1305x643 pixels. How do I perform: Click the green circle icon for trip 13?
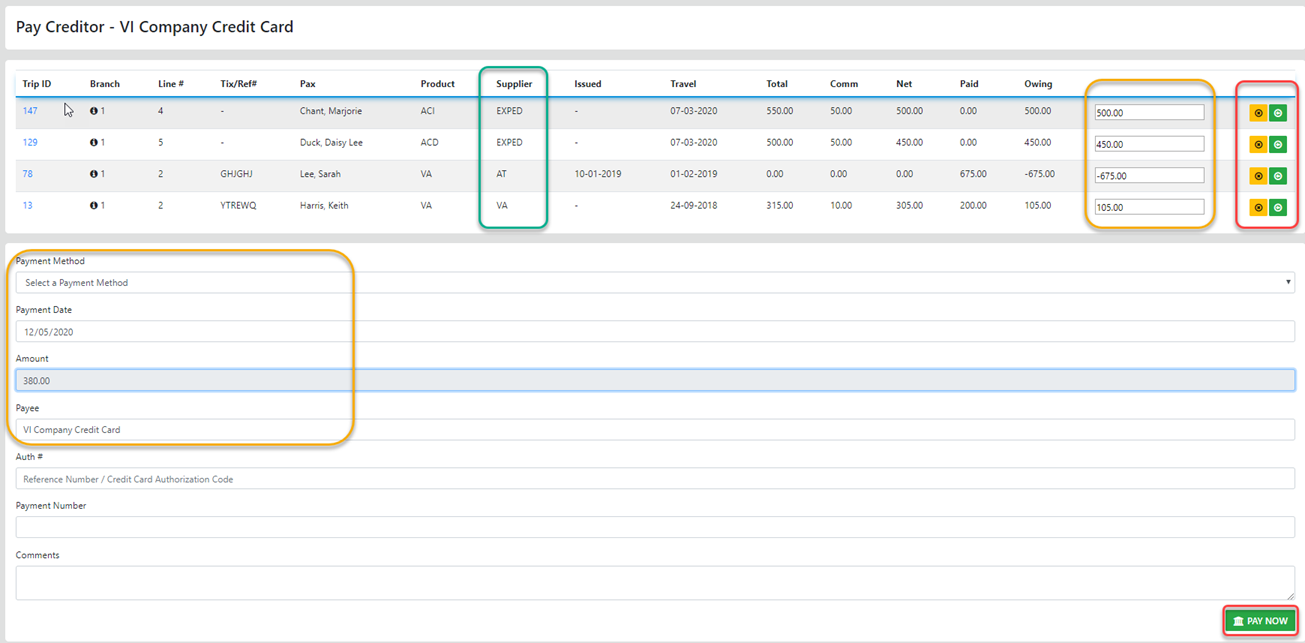(x=1278, y=208)
